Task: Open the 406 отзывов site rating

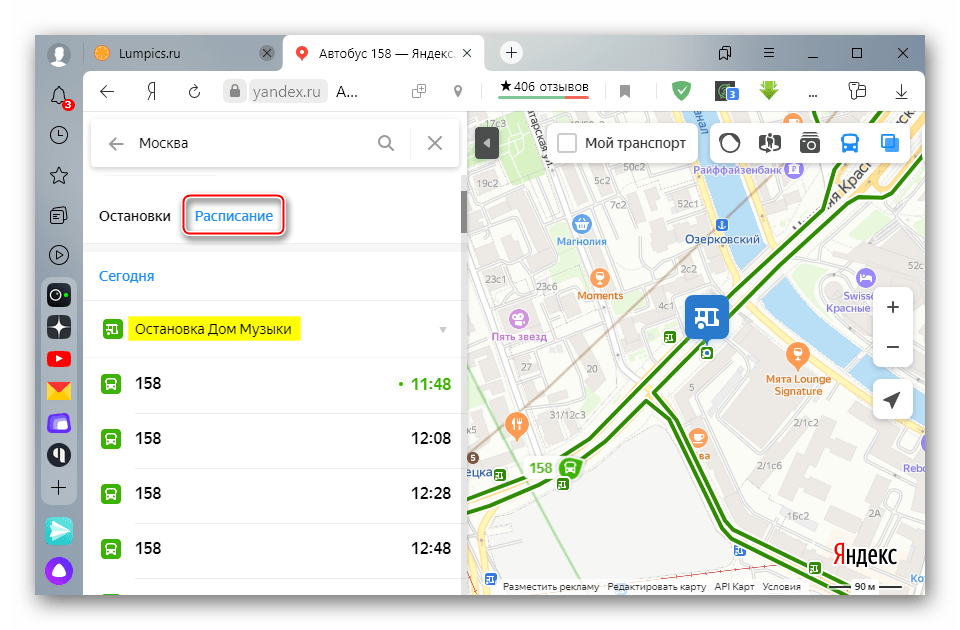Action: [x=544, y=87]
